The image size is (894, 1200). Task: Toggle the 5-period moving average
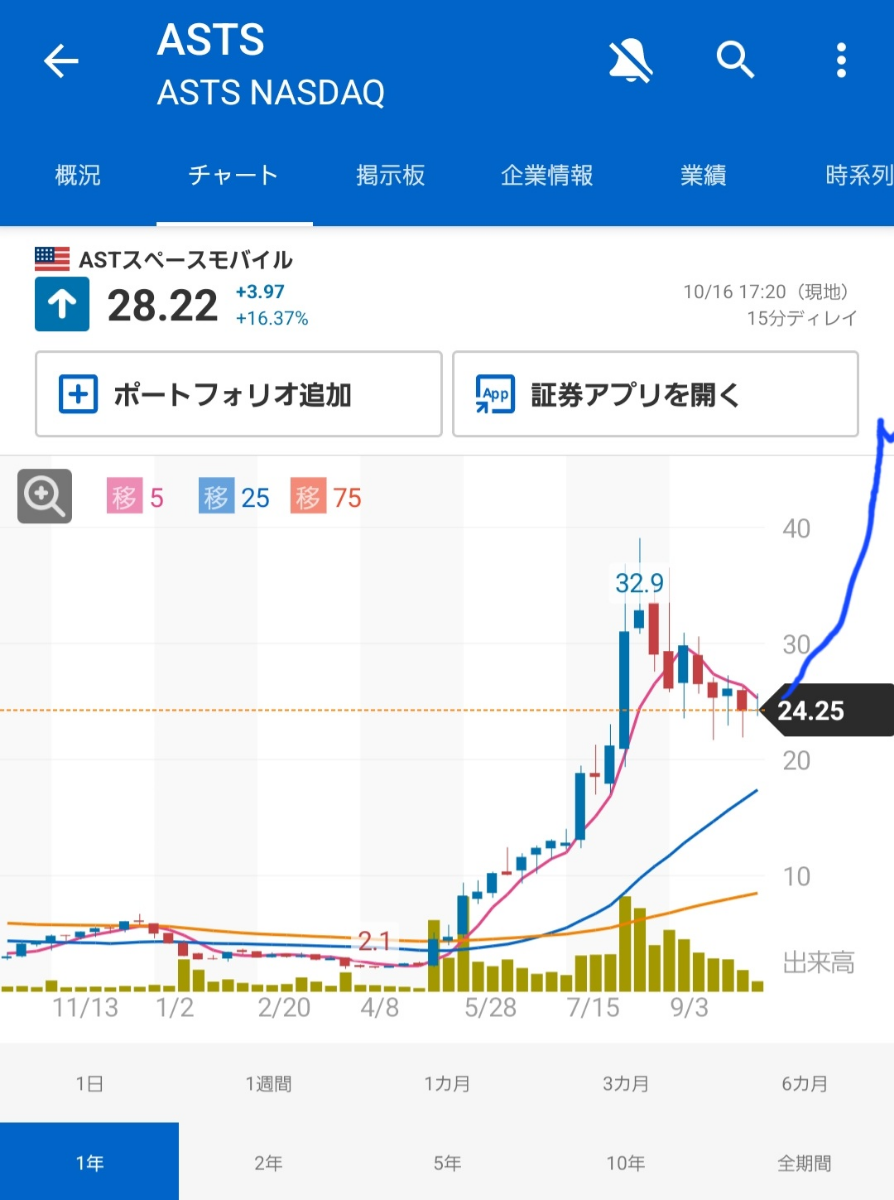point(135,497)
